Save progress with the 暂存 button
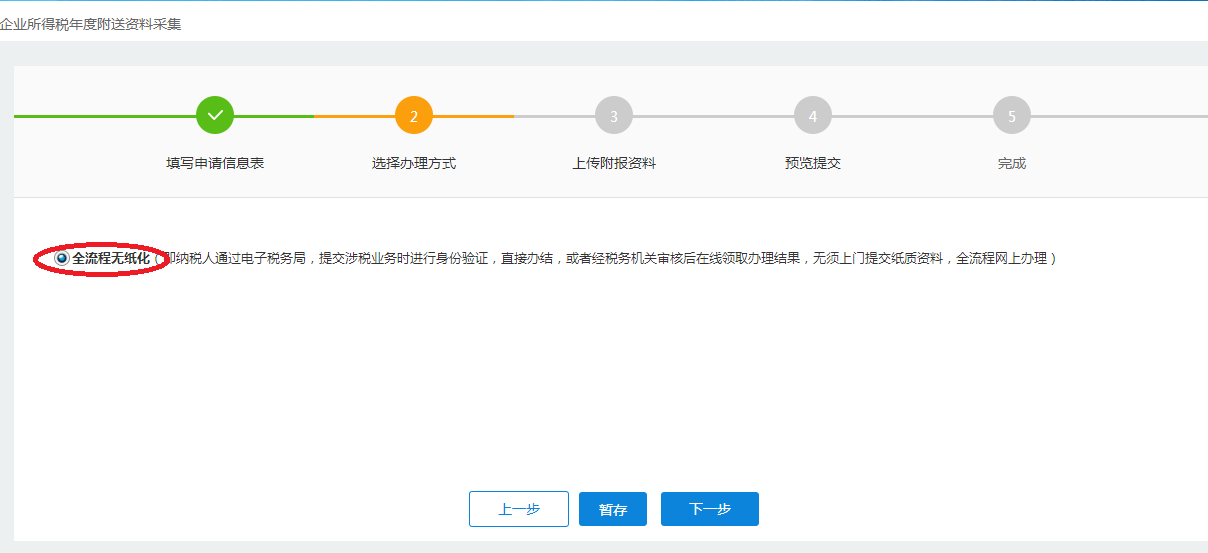 [613, 509]
